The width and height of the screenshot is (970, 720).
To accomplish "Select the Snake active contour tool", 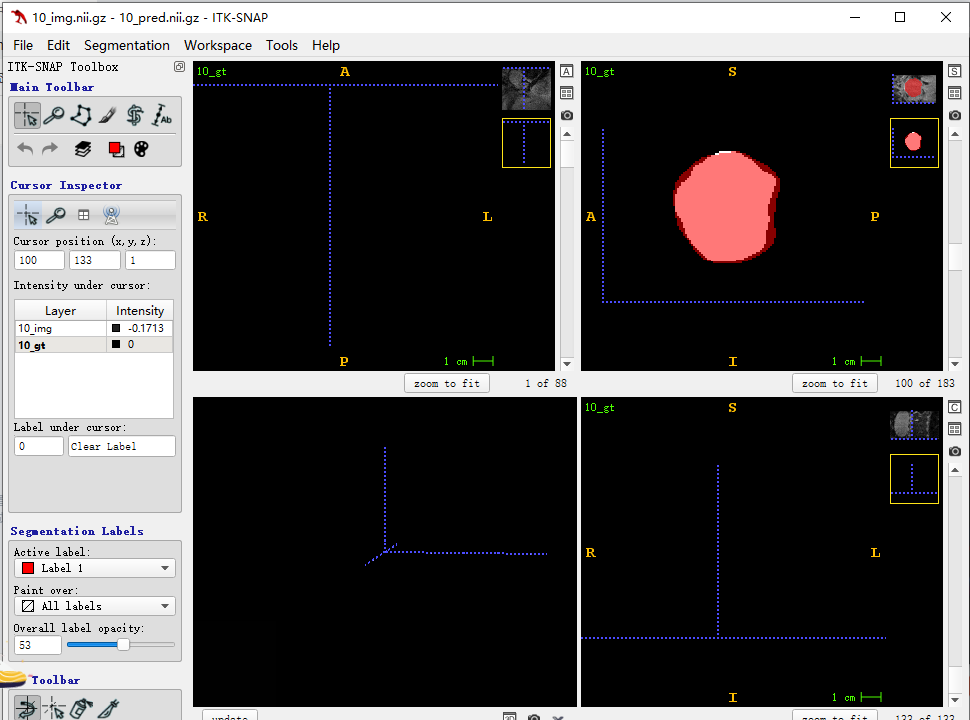I will (134, 116).
